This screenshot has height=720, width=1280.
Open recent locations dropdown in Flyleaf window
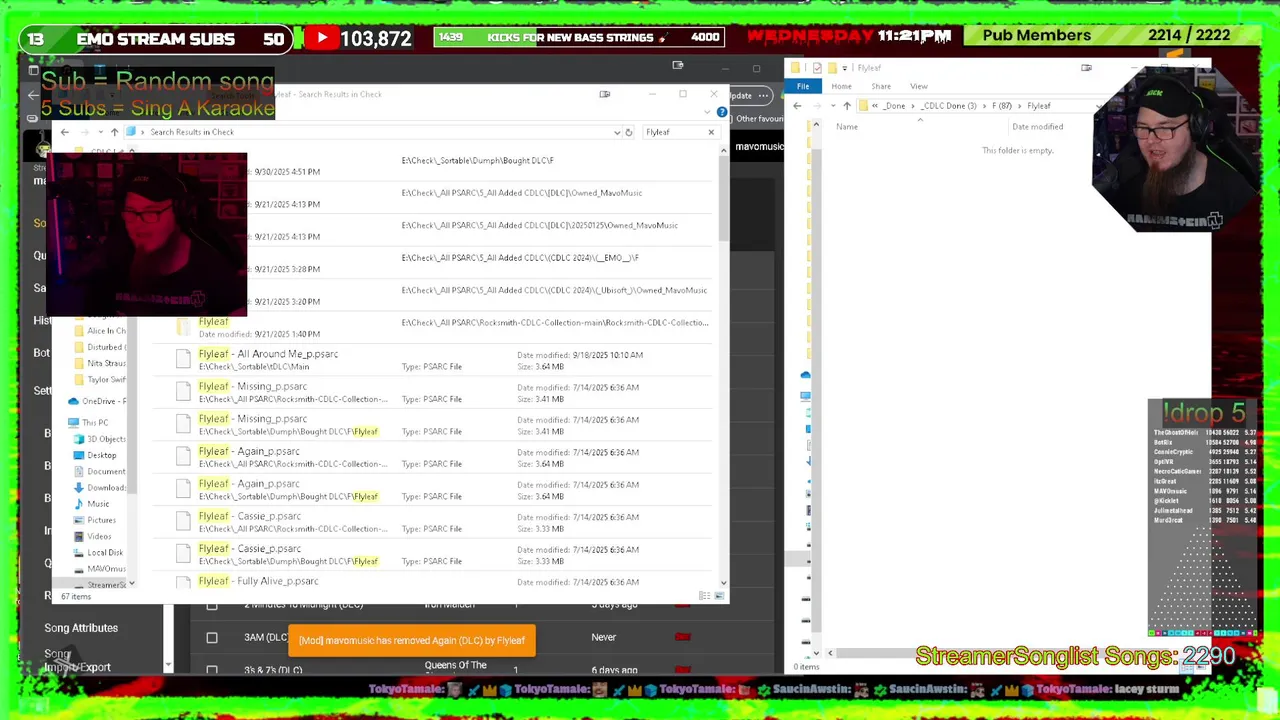831,106
